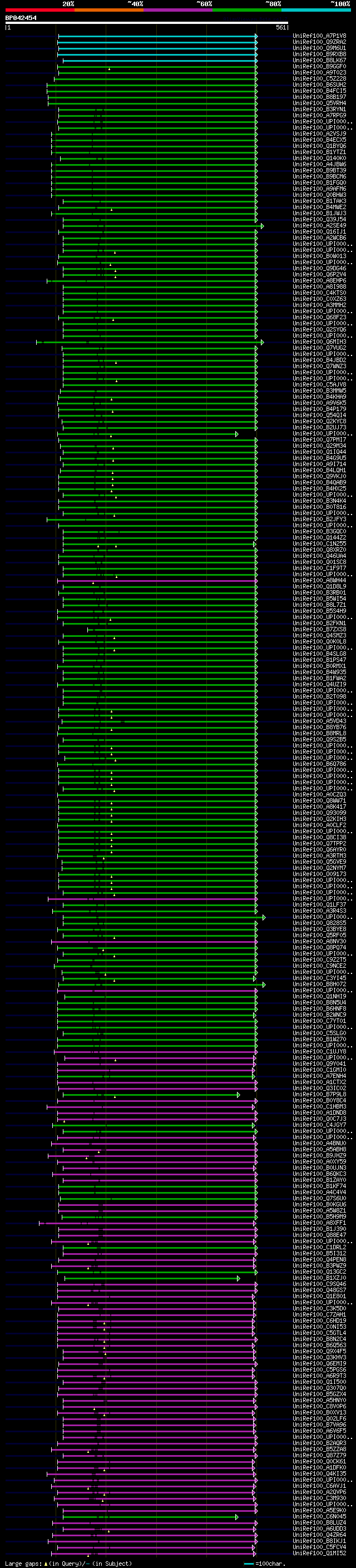Select the UniRef100_B8LUZ4 label
The image size is (356, 1568).
tap(319, 1522)
